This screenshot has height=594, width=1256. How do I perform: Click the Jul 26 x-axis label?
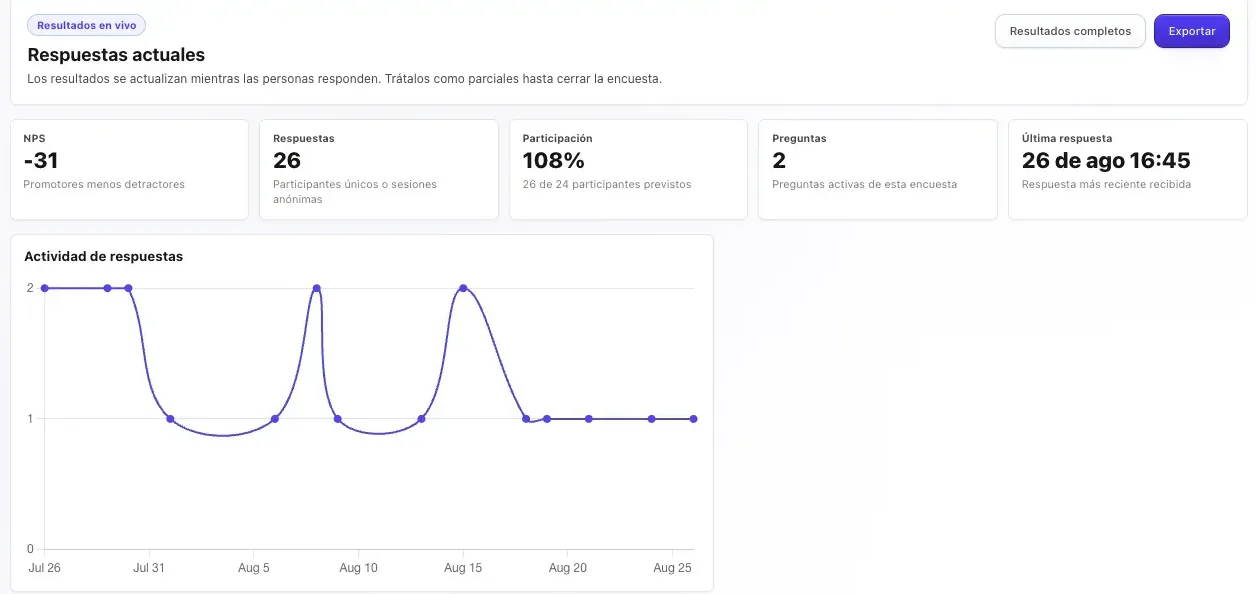point(44,568)
